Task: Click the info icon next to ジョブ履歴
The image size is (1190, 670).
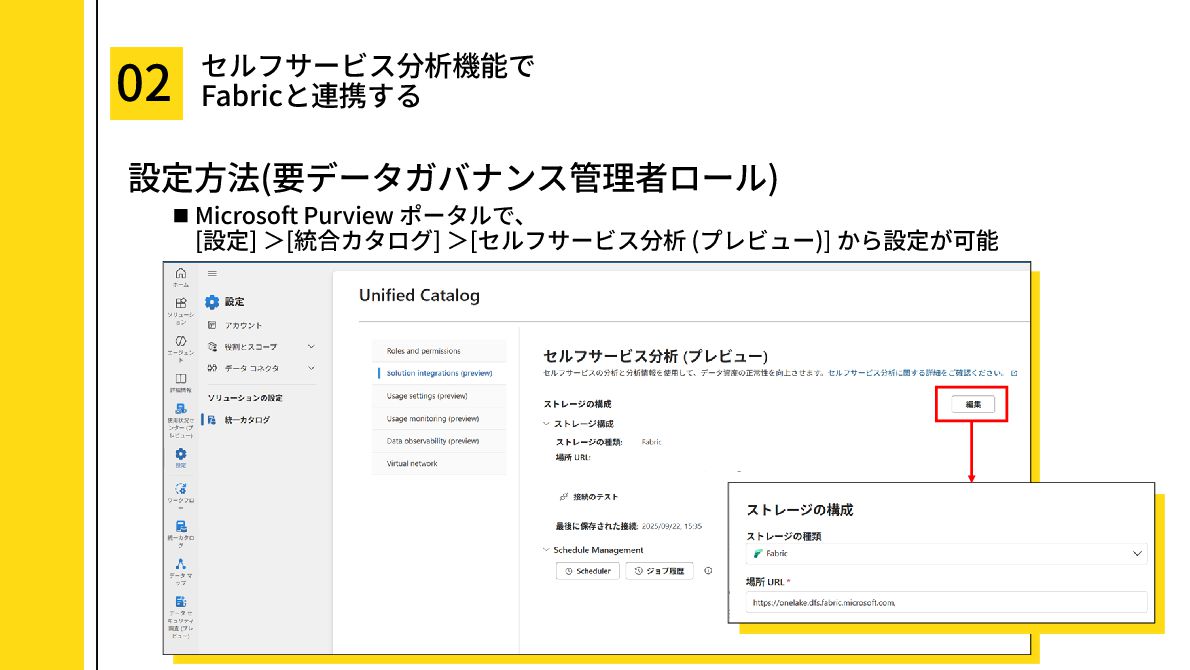Action: 708,571
